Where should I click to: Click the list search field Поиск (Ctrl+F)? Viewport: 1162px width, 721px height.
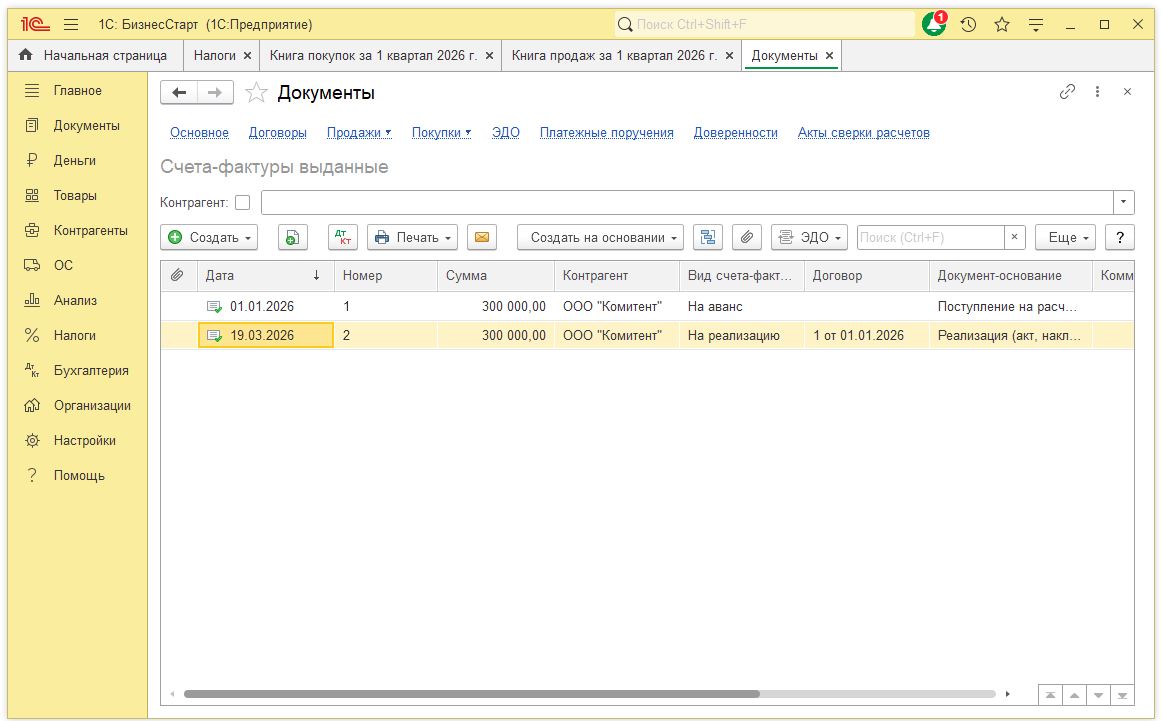(930, 237)
